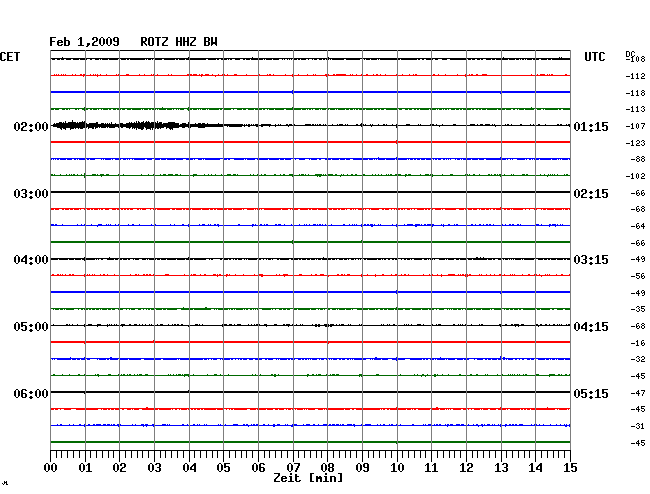Select minute tick label '01'
650x494 pixels.
click(x=85, y=468)
